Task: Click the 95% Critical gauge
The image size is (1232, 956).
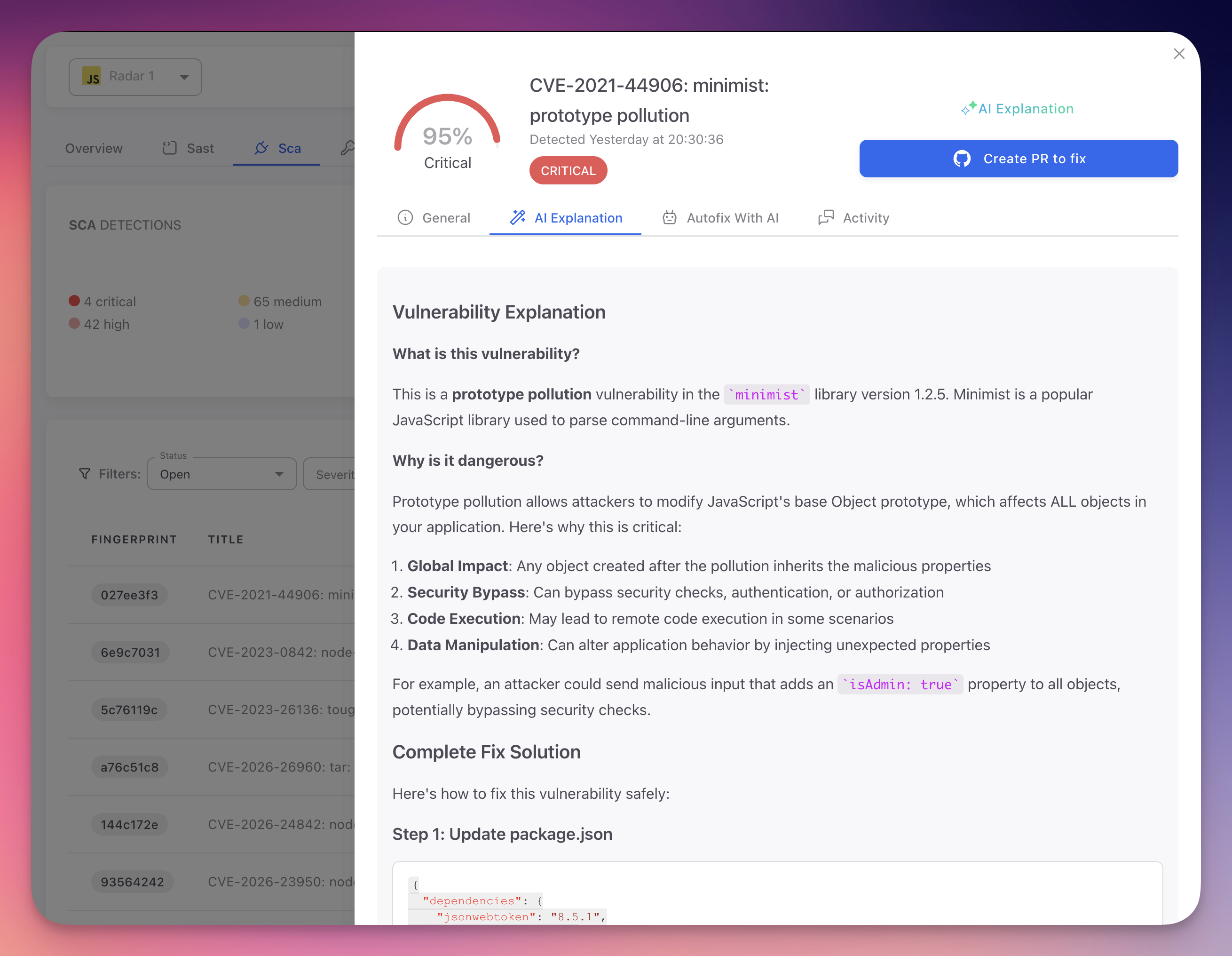Action: (x=447, y=135)
